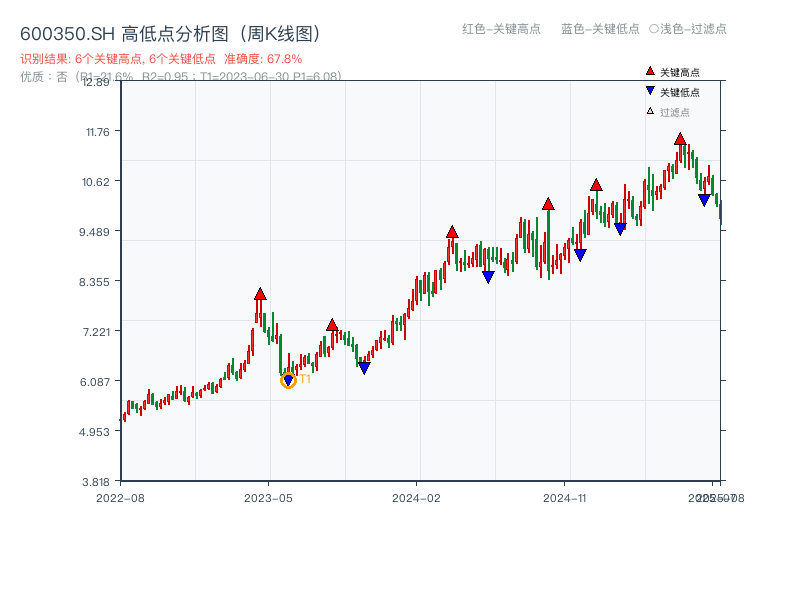Click the 8.355 y-axis label
This screenshot has width=800, height=600.
tap(94, 282)
